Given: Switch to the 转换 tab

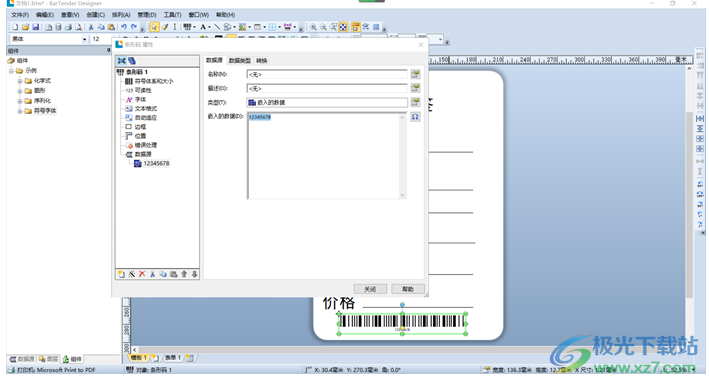Looking at the screenshot, I should (261, 61).
